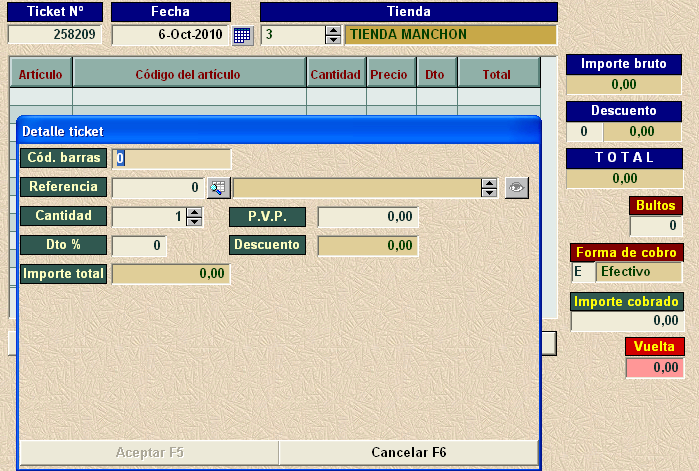
Task: Click the Detalle ticket title bar
Action: pyautogui.click(x=279, y=131)
